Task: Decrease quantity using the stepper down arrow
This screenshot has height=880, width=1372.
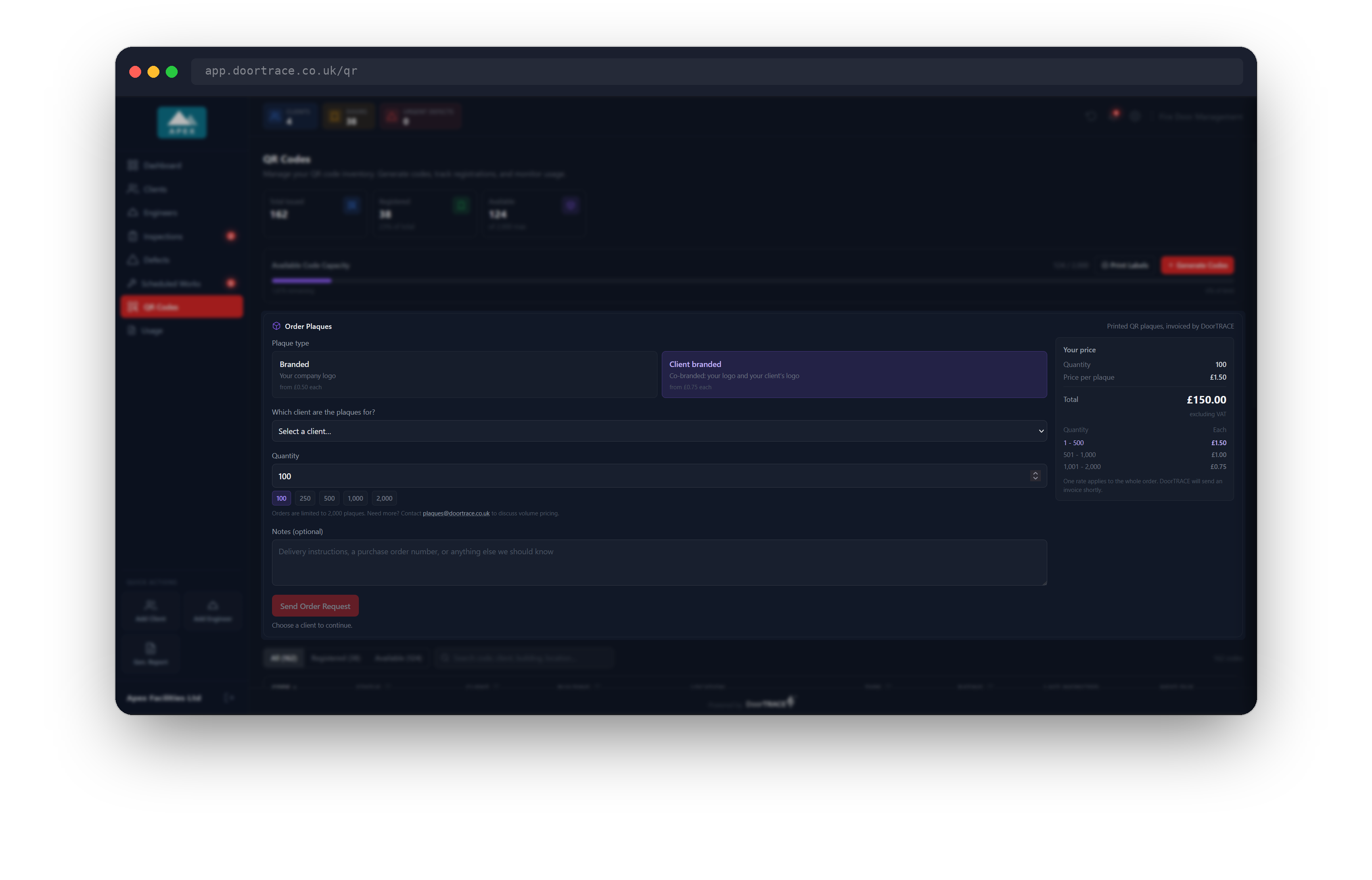Action: pyautogui.click(x=1035, y=479)
